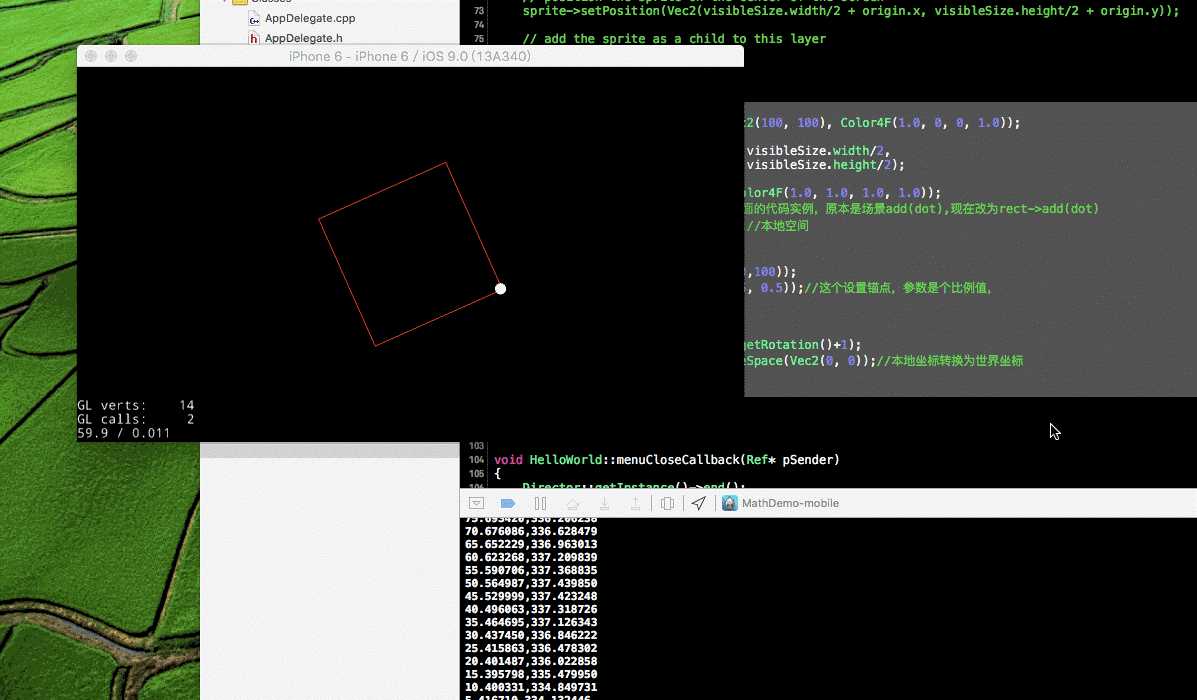Click the menuCloseCallback function signature line
The image size is (1197, 700).
click(x=666, y=460)
